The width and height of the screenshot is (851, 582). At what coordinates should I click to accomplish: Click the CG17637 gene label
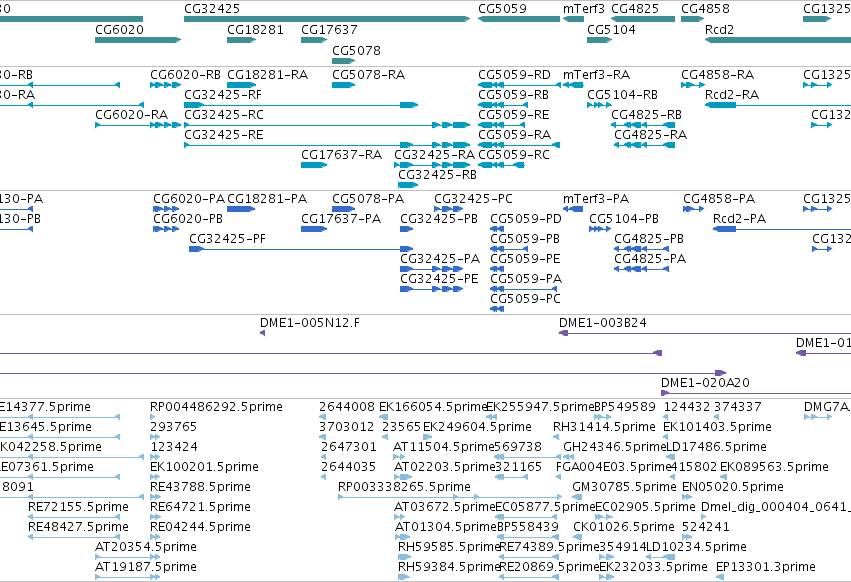click(x=329, y=29)
